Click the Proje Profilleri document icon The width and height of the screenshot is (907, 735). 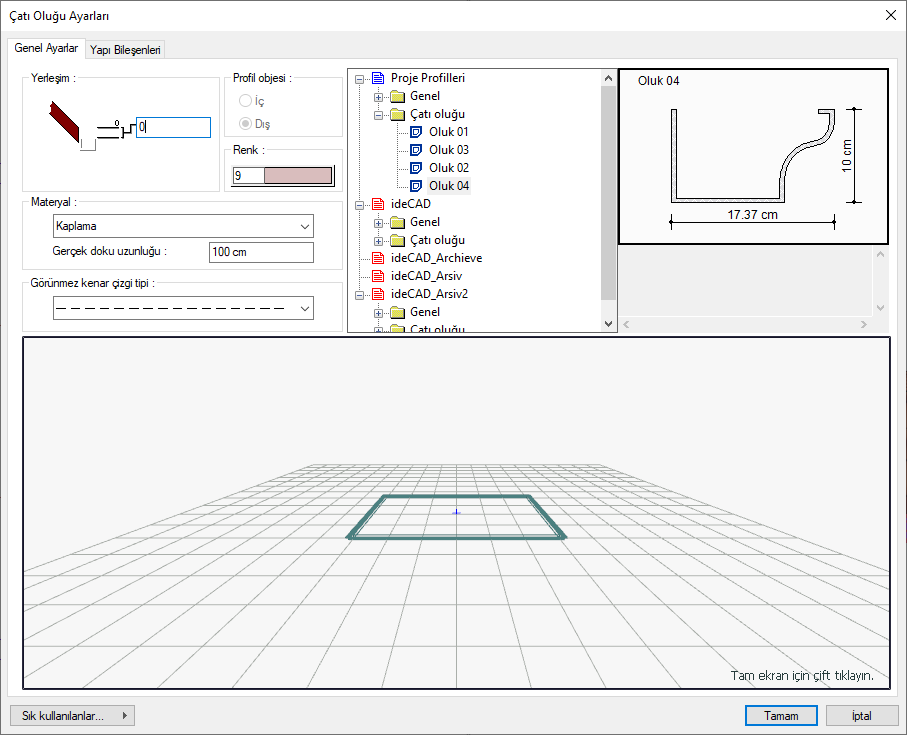pyautogui.click(x=378, y=78)
